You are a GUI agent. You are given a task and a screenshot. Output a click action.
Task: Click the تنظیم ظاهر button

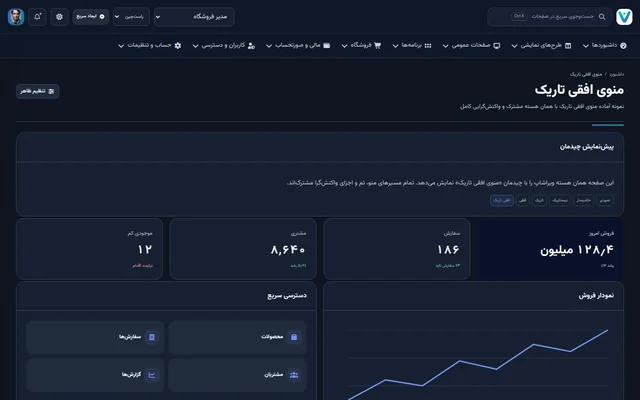pyautogui.click(x=38, y=91)
